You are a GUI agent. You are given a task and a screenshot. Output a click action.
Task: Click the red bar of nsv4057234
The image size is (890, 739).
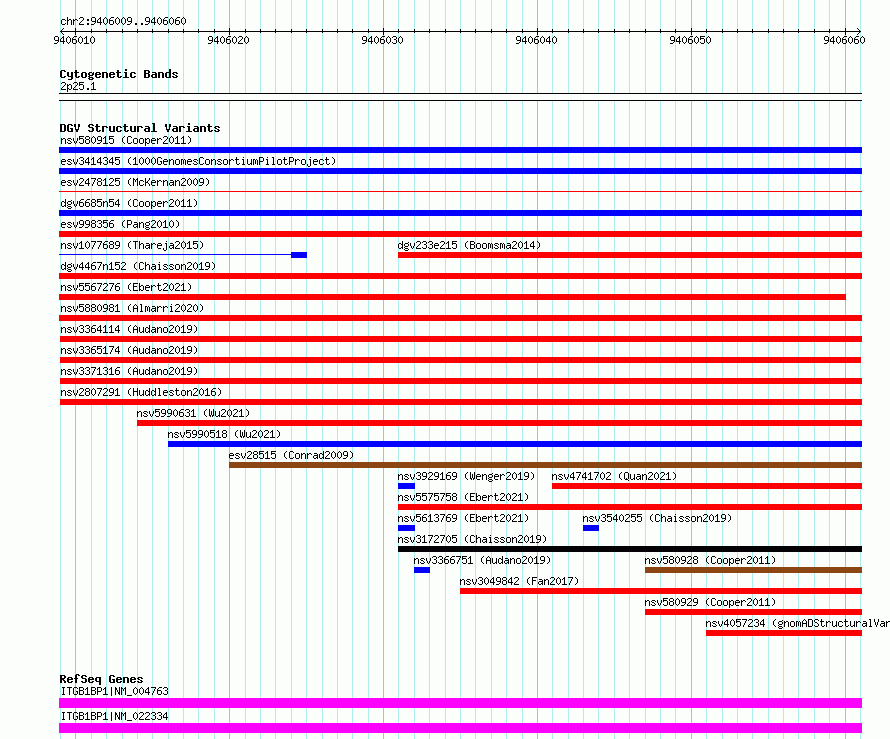click(784, 633)
